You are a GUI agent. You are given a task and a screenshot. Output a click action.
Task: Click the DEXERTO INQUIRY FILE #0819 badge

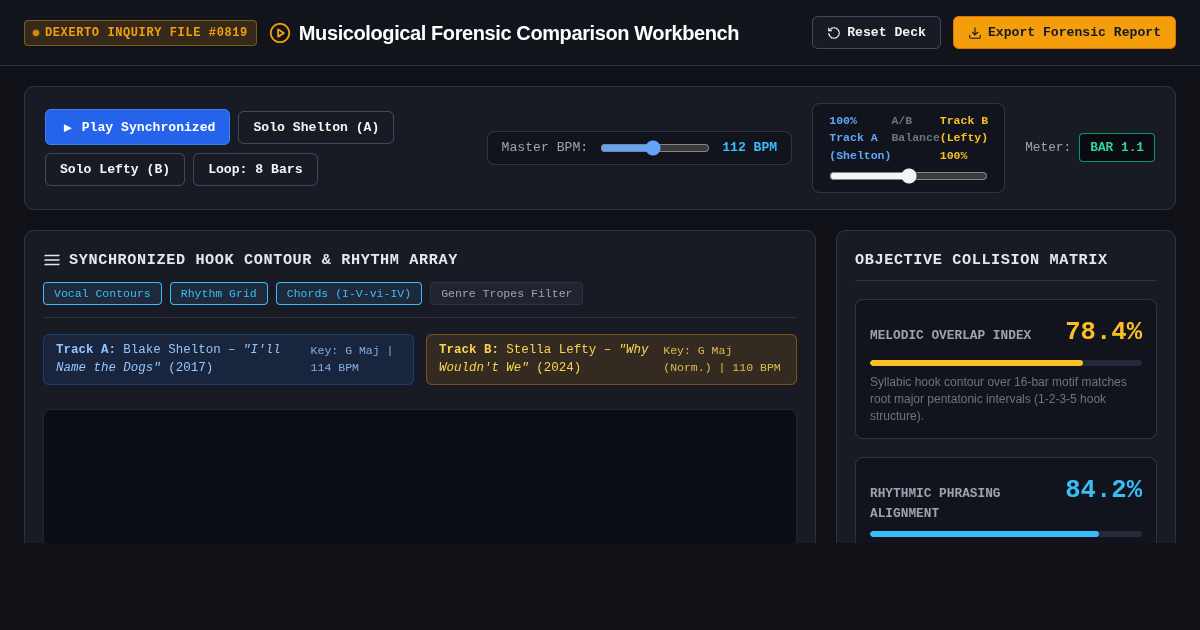click(x=140, y=33)
